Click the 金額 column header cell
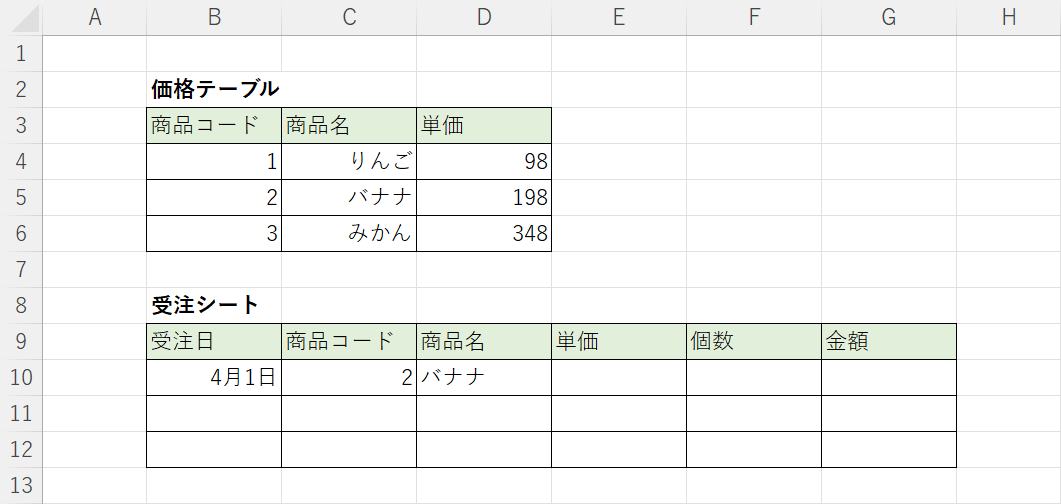The height and width of the screenshot is (504, 1061). pyautogui.click(x=889, y=341)
